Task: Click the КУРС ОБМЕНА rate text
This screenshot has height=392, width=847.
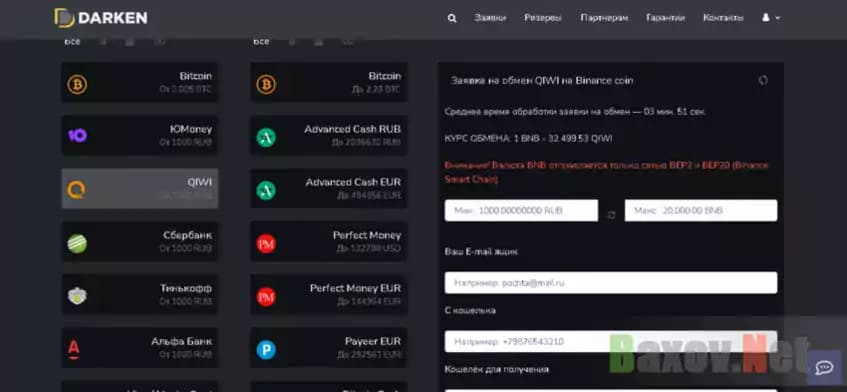Action: (x=528, y=138)
